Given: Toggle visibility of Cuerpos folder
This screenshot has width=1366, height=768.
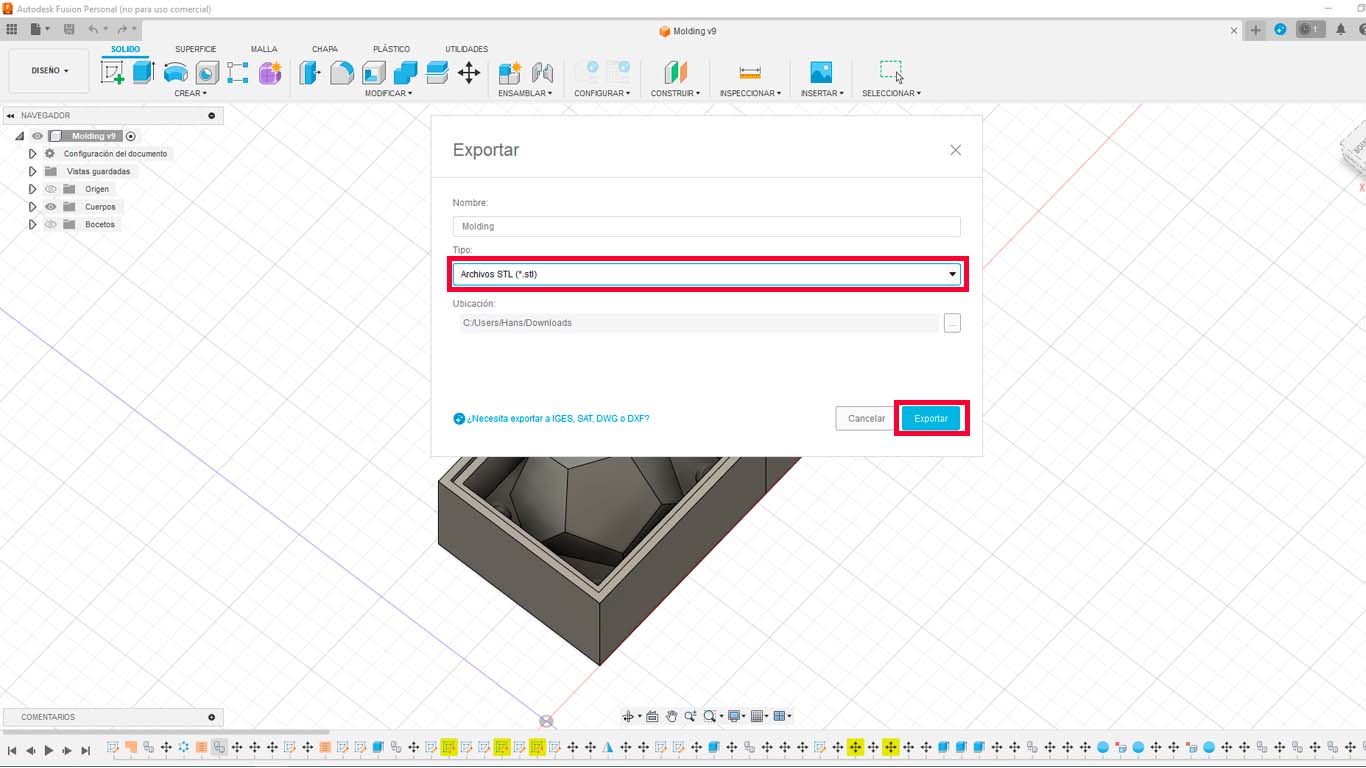Looking at the screenshot, I should [x=51, y=207].
